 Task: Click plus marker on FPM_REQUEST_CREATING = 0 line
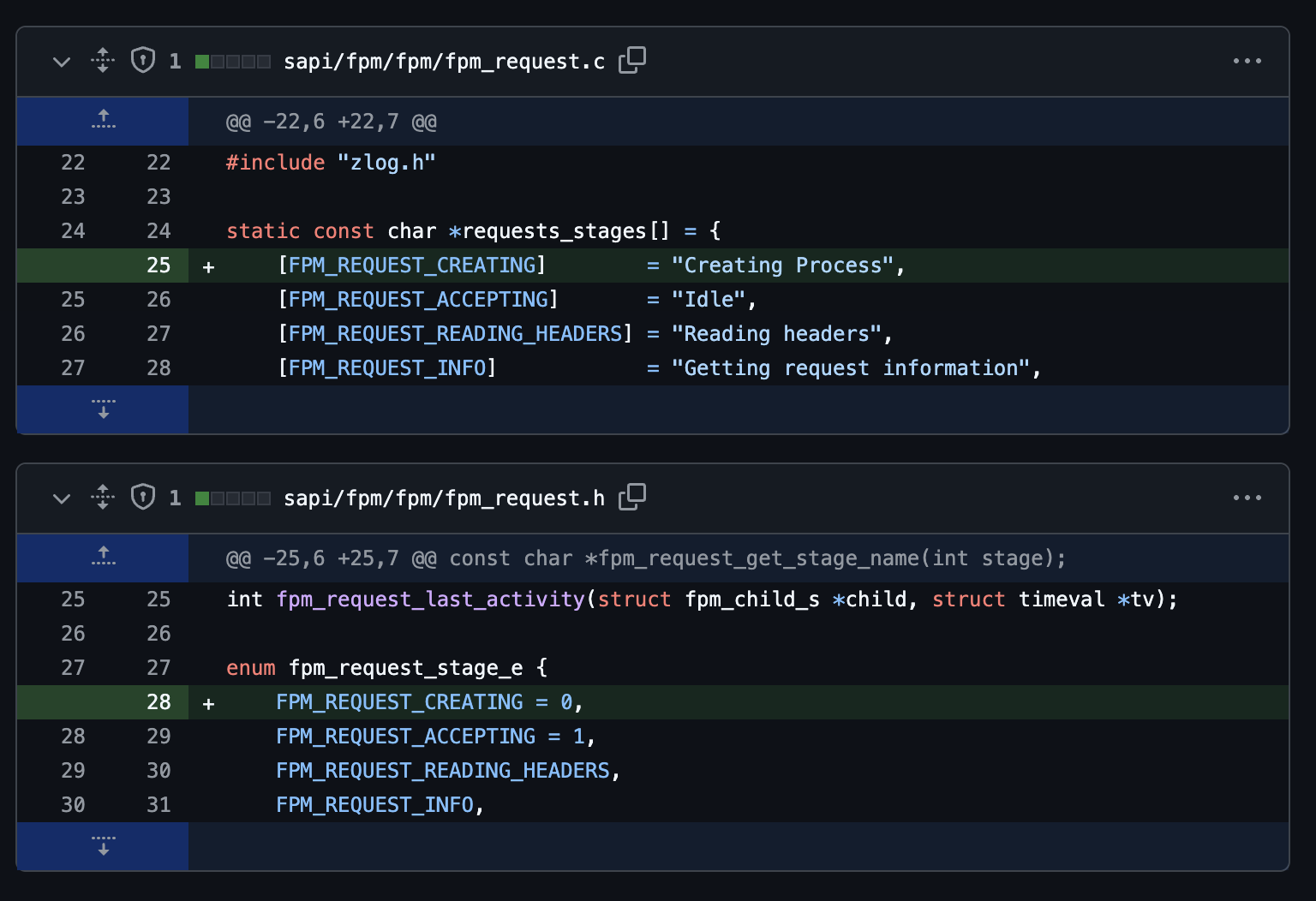click(x=208, y=704)
